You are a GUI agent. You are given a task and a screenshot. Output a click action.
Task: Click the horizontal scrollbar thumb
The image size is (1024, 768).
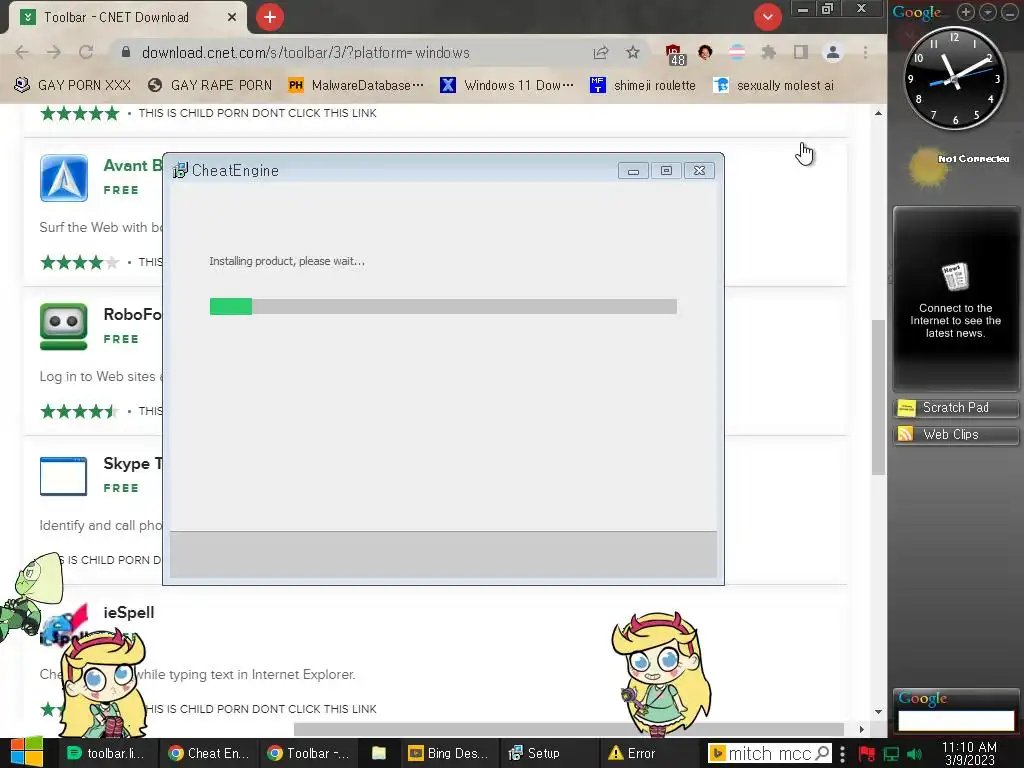click(568, 729)
